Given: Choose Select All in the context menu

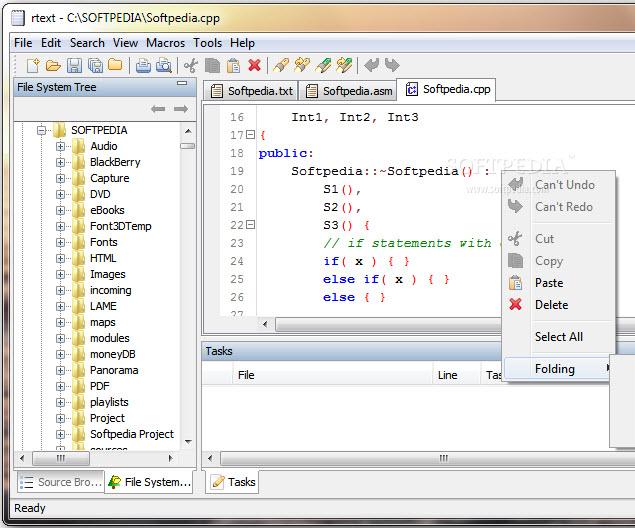Looking at the screenshot, I should click(x=558, y=337).
